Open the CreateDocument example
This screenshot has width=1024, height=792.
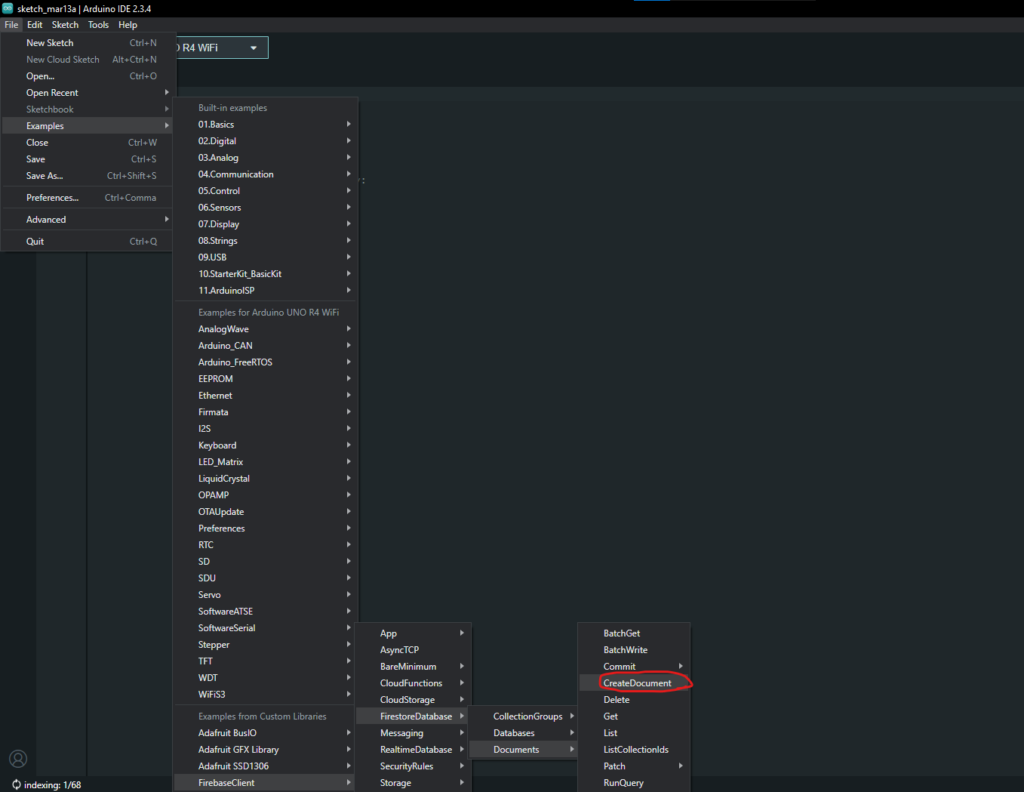tap(635, 684)
